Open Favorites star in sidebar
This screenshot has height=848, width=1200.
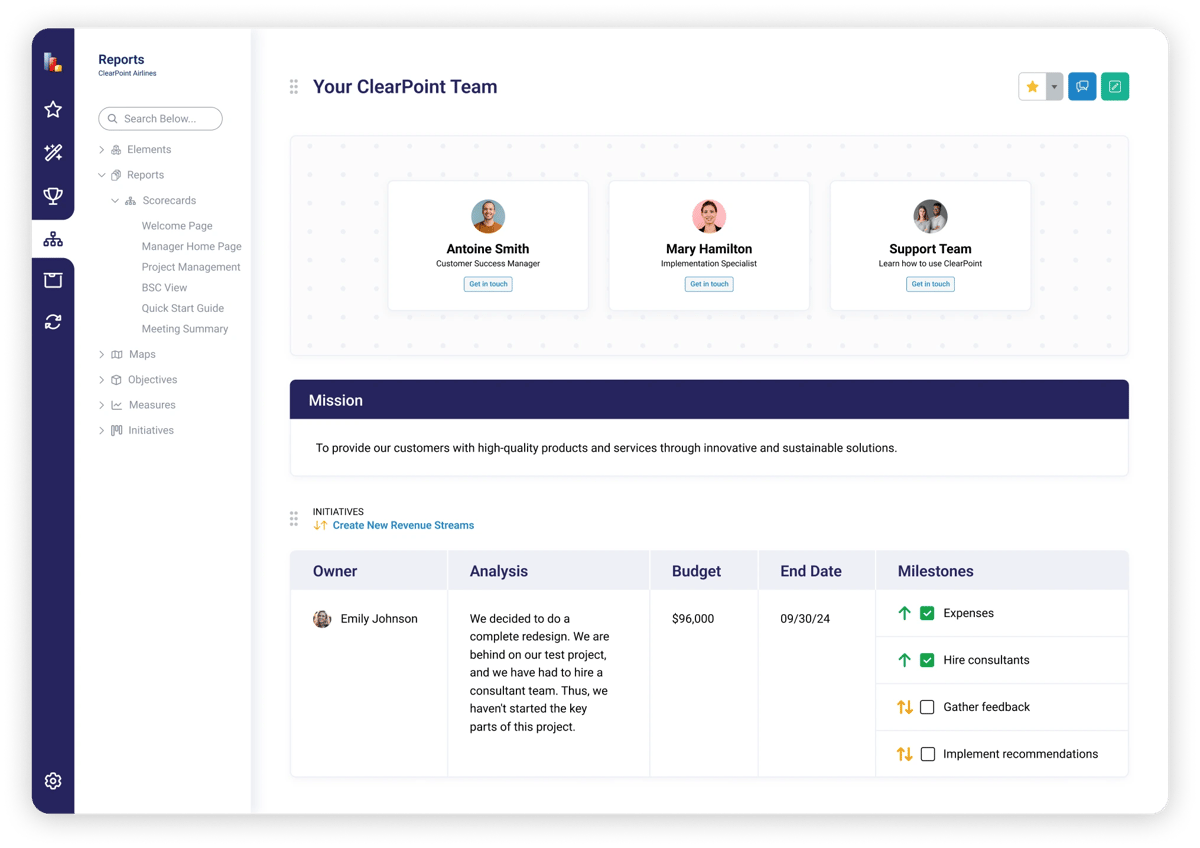pyautogui.click(x=53, y=109)
